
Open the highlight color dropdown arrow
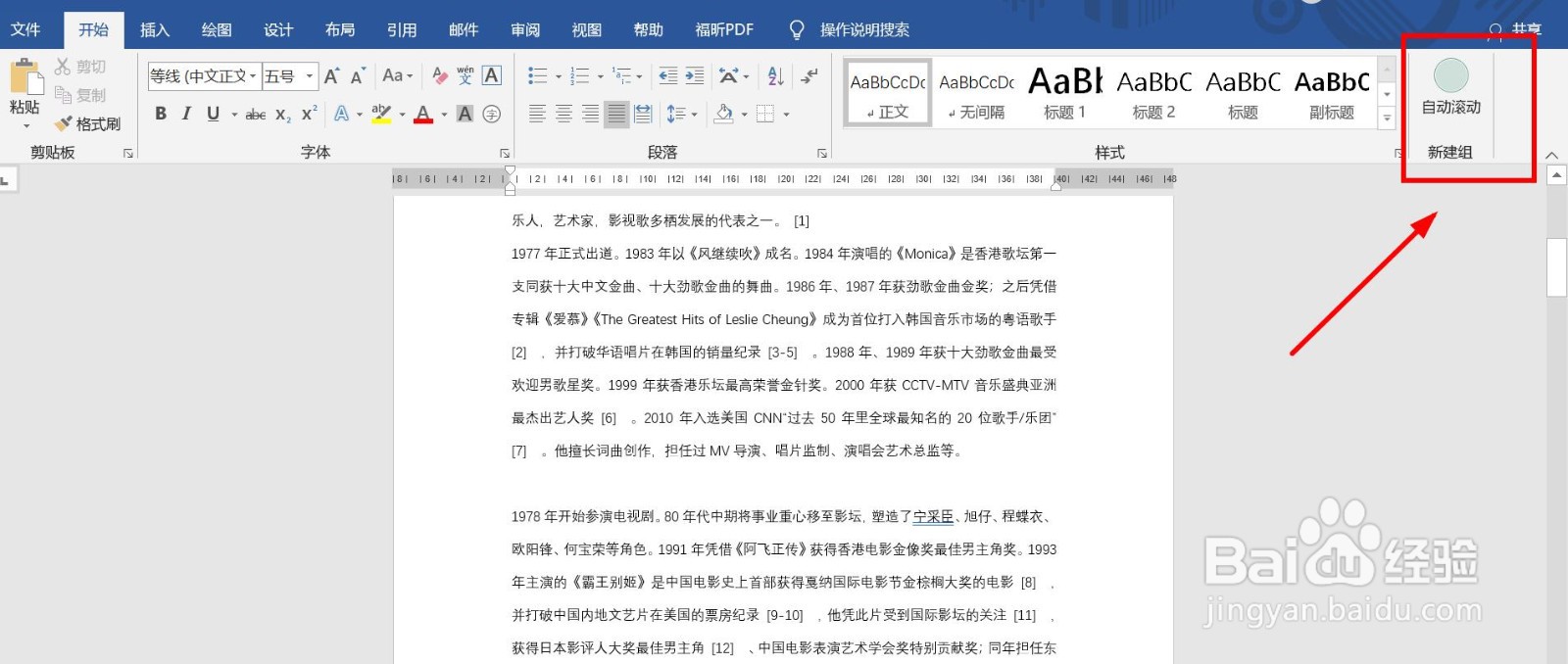[402, 115]
